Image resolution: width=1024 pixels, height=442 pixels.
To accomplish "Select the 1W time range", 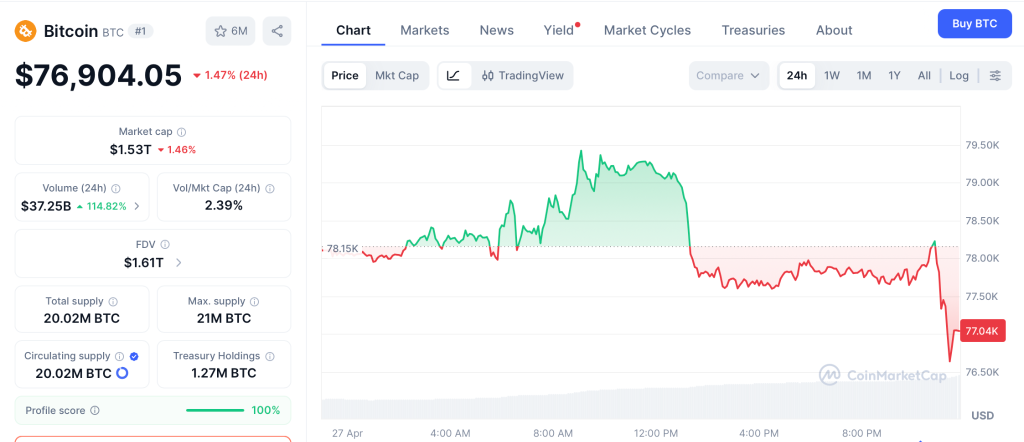I will pos(832,75).
